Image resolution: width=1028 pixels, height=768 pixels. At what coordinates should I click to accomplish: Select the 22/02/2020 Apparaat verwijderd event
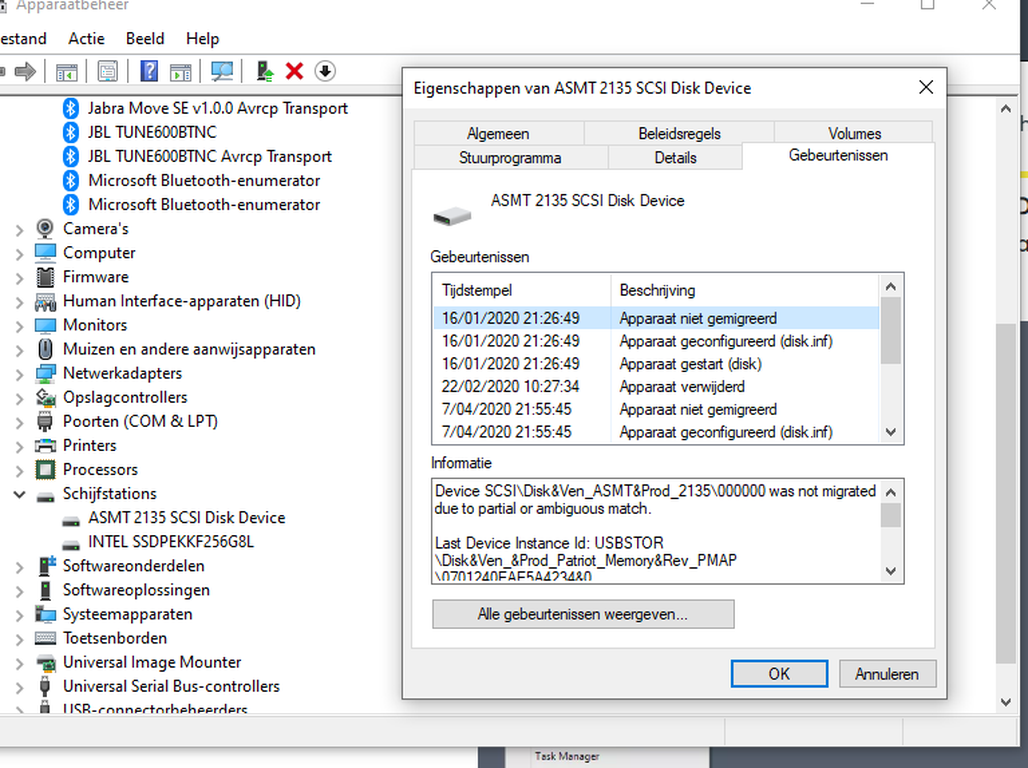point(656,386)
